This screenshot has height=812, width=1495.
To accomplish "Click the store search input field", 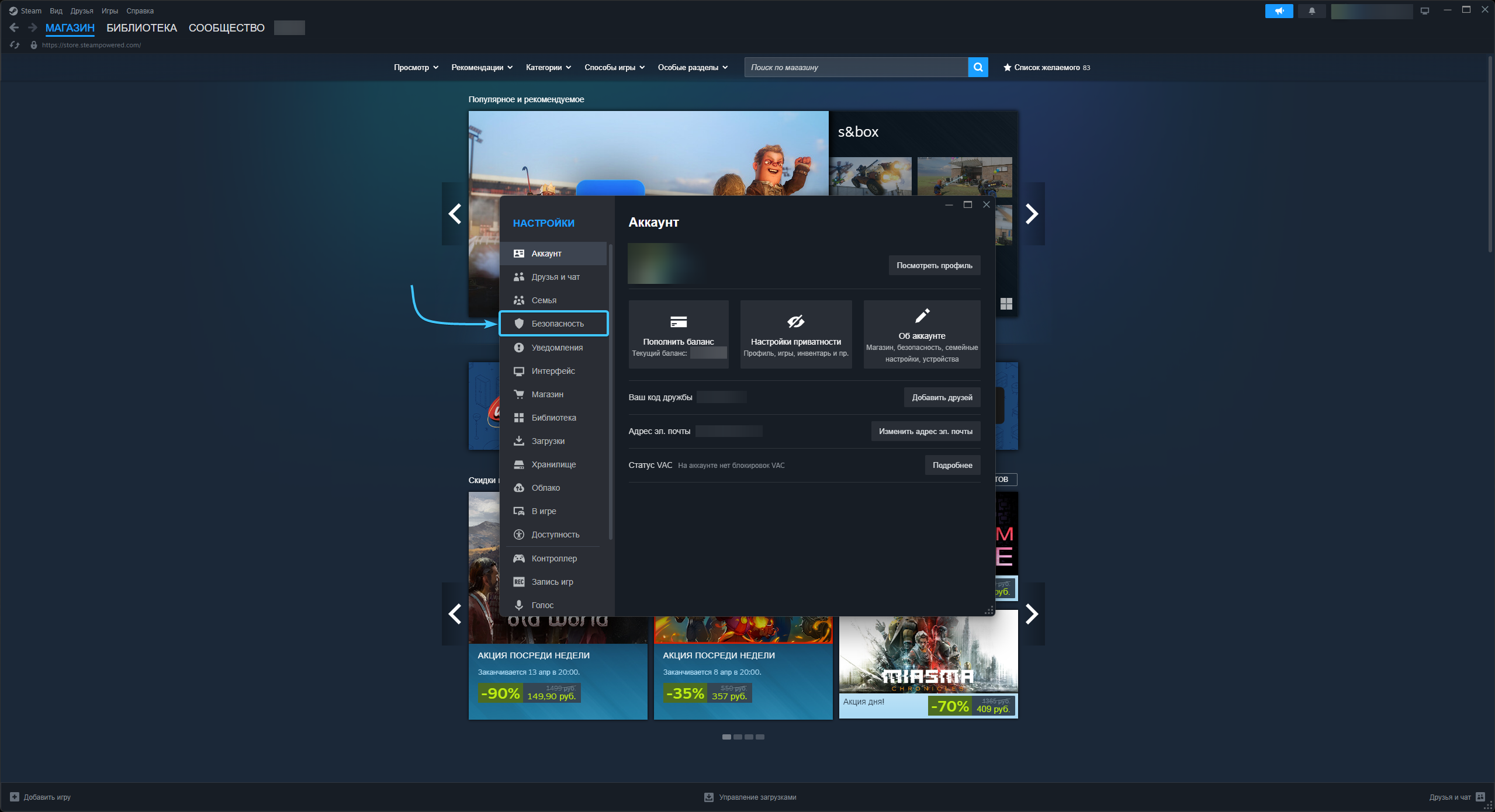I will pos(856,67).
